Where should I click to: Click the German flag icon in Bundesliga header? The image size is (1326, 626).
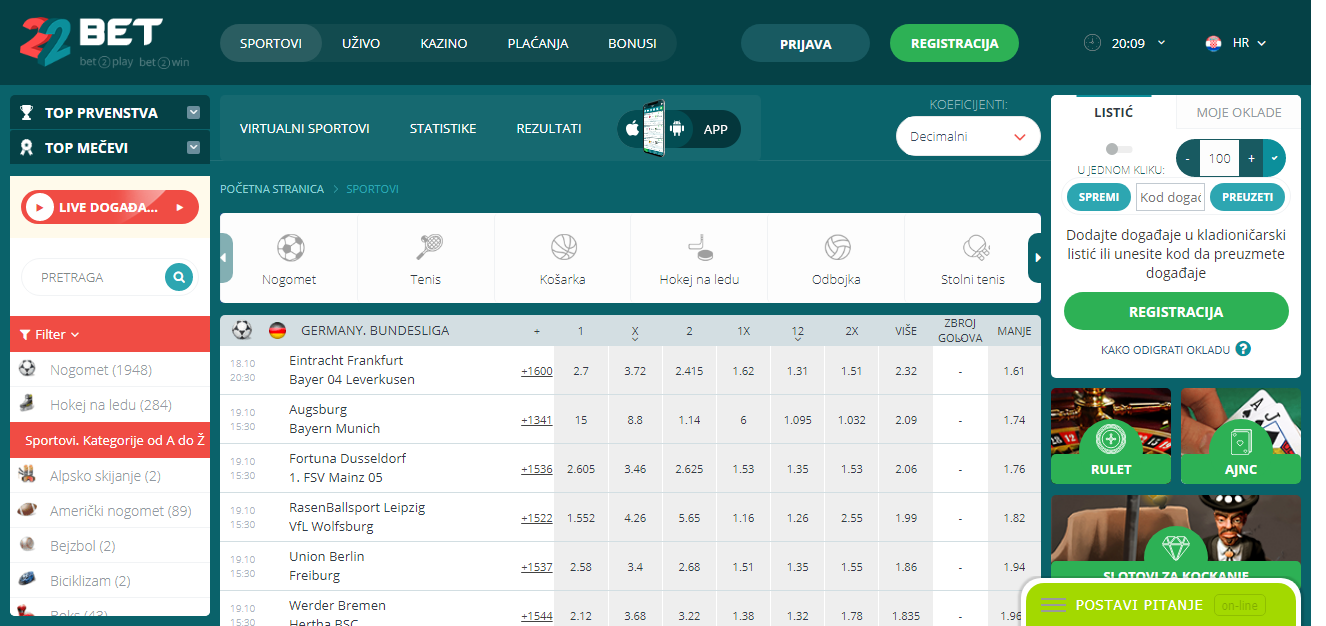[x=277, y=330]
